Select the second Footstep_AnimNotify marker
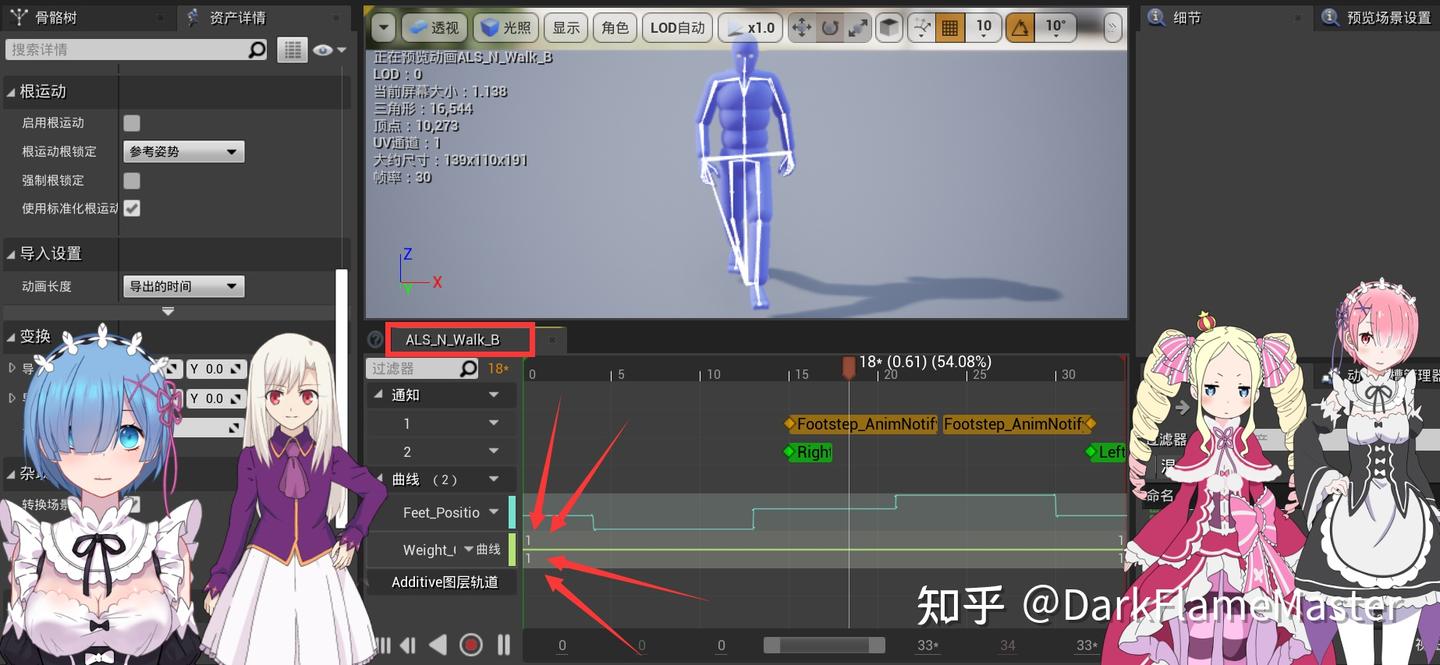 click(x=1018, y=424)
